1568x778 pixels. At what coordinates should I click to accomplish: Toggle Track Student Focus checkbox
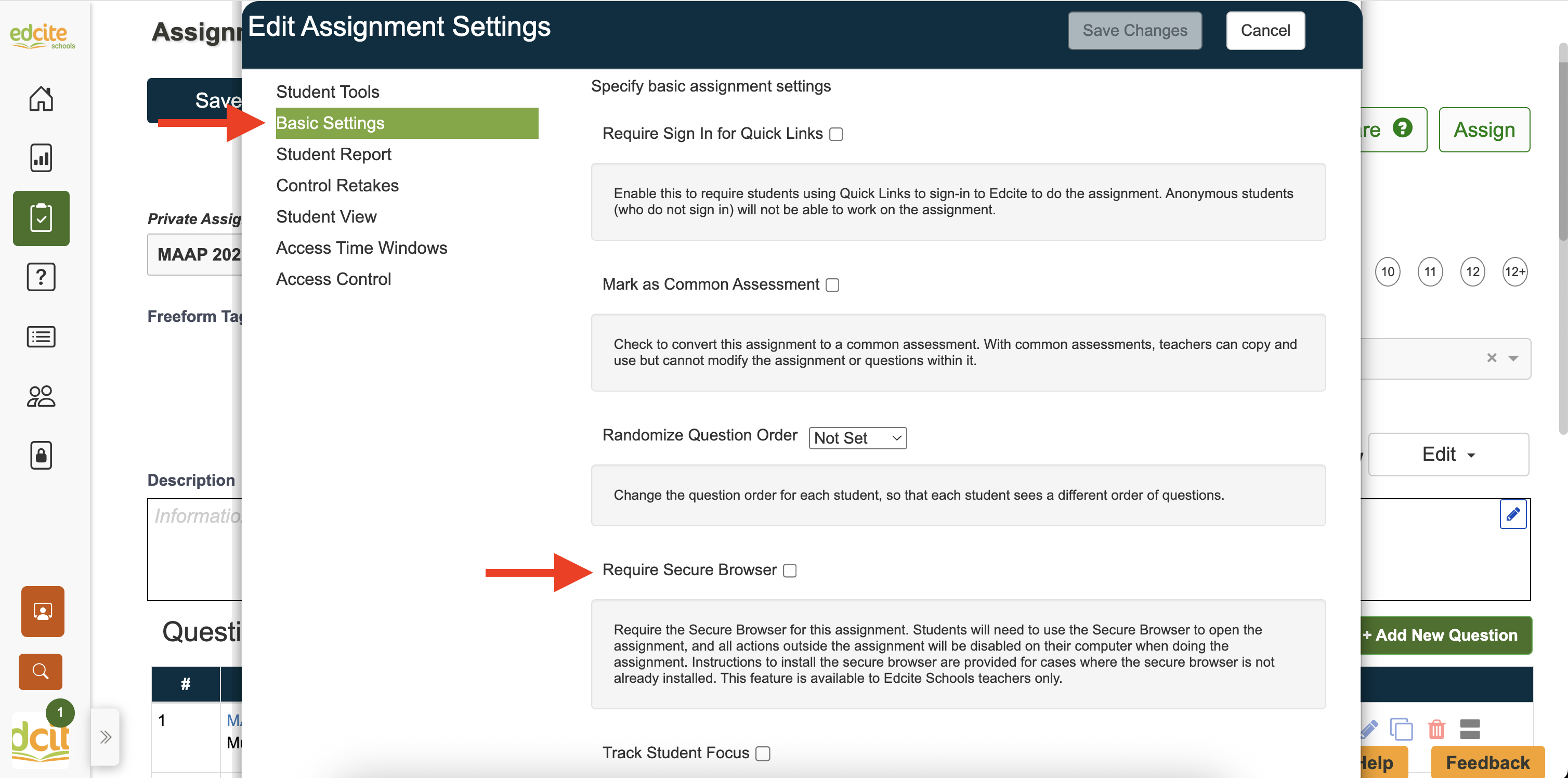coord(763,754)
